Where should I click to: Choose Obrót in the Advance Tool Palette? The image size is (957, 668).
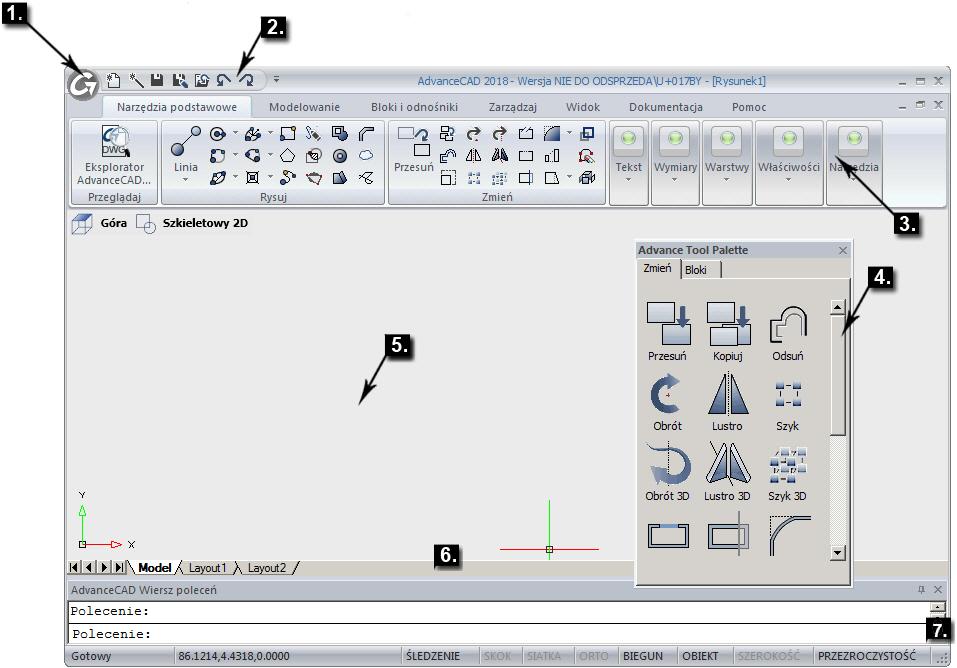click(668, 402)
